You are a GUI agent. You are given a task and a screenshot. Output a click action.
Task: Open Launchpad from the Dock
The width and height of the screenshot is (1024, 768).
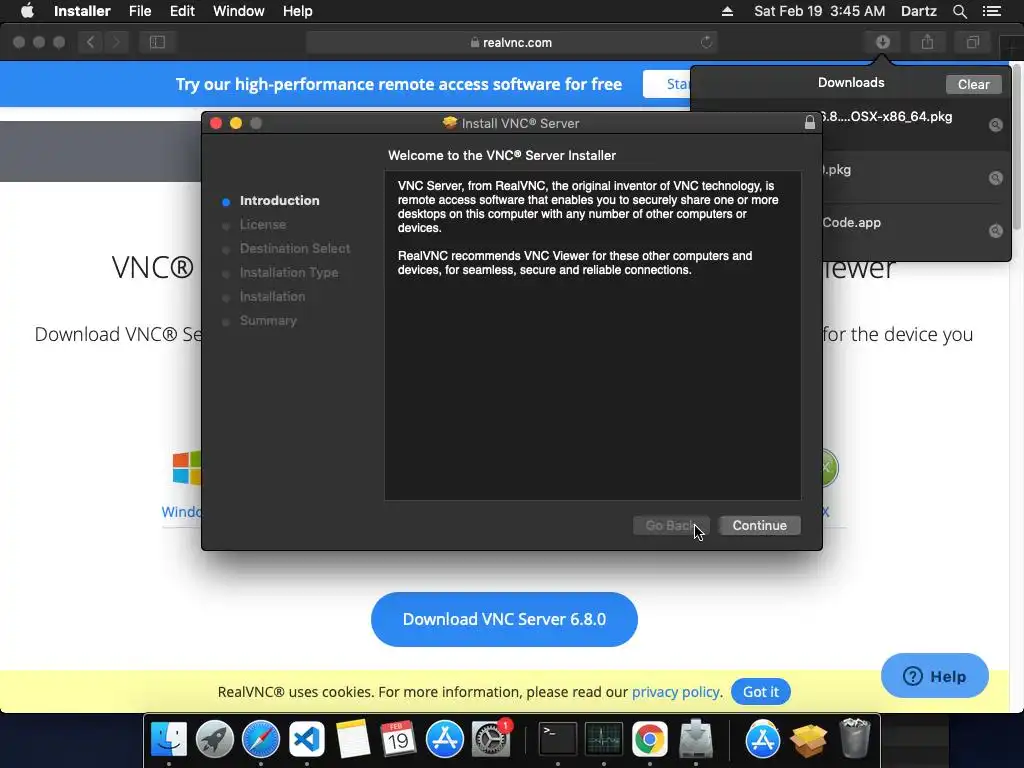point(215,739)
